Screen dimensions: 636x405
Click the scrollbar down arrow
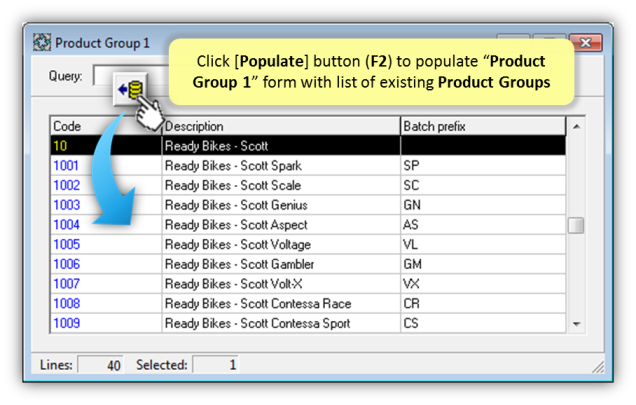click(x=576, y=324)
